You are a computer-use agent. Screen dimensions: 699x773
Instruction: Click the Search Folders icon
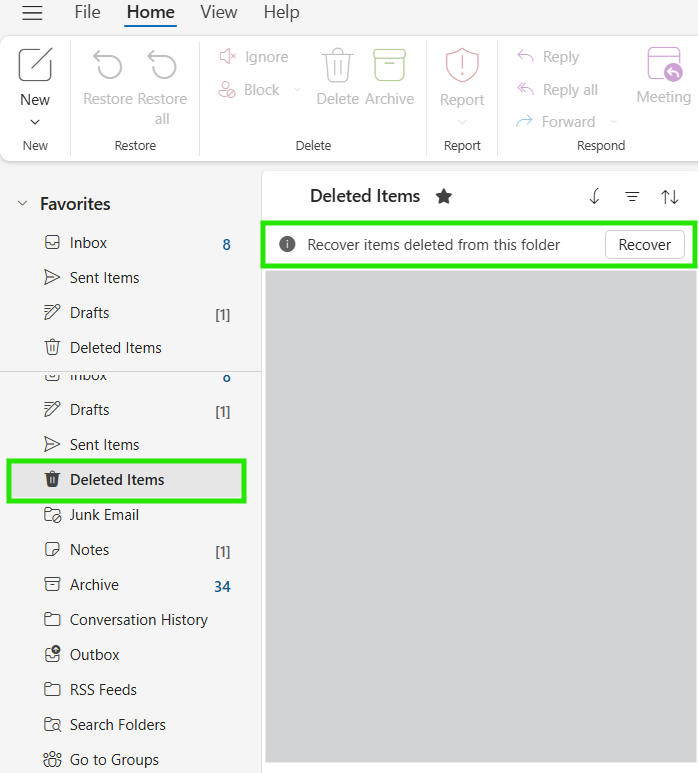point(52,725)
